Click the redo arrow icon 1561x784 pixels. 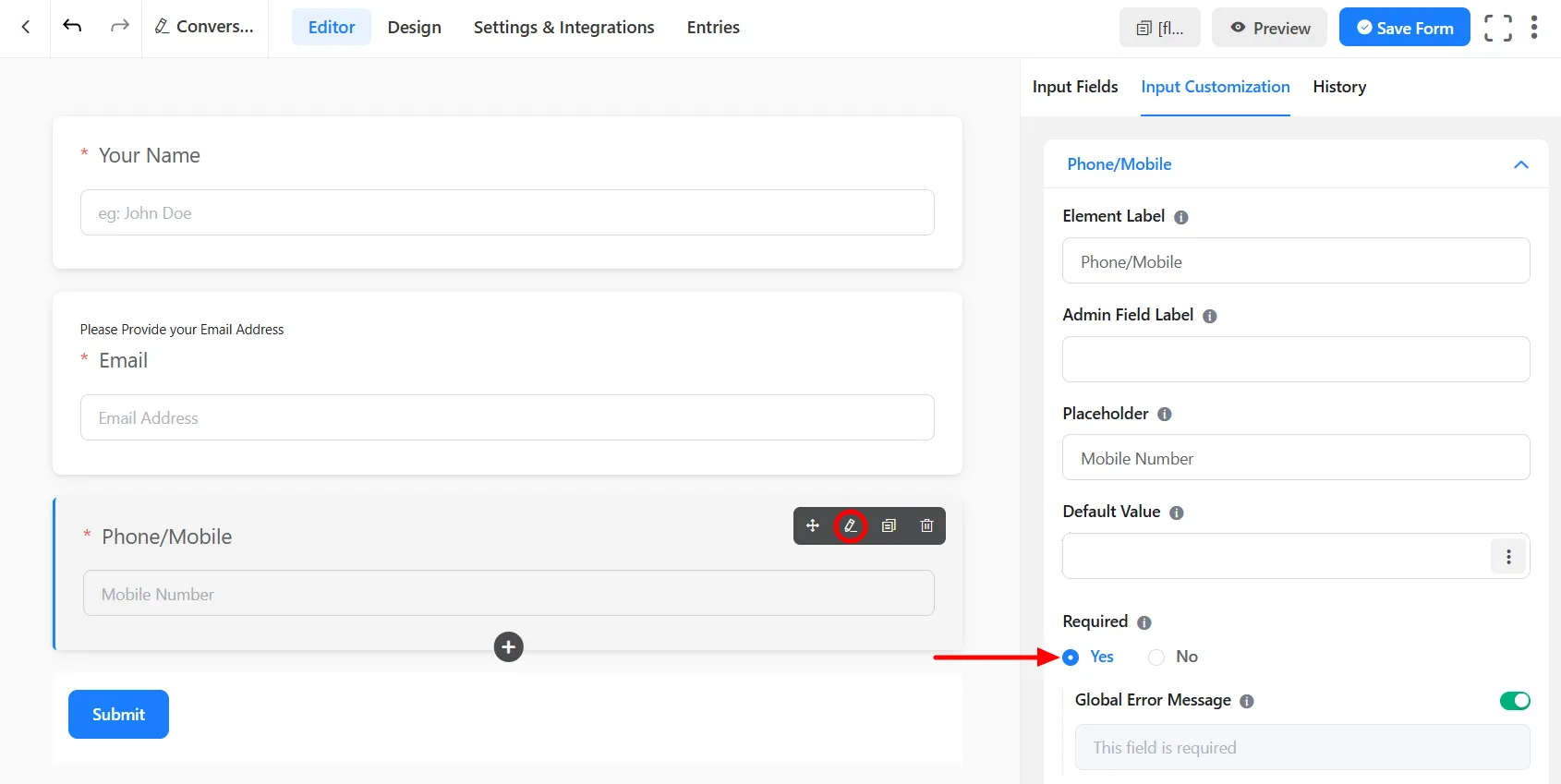[120, 27]
